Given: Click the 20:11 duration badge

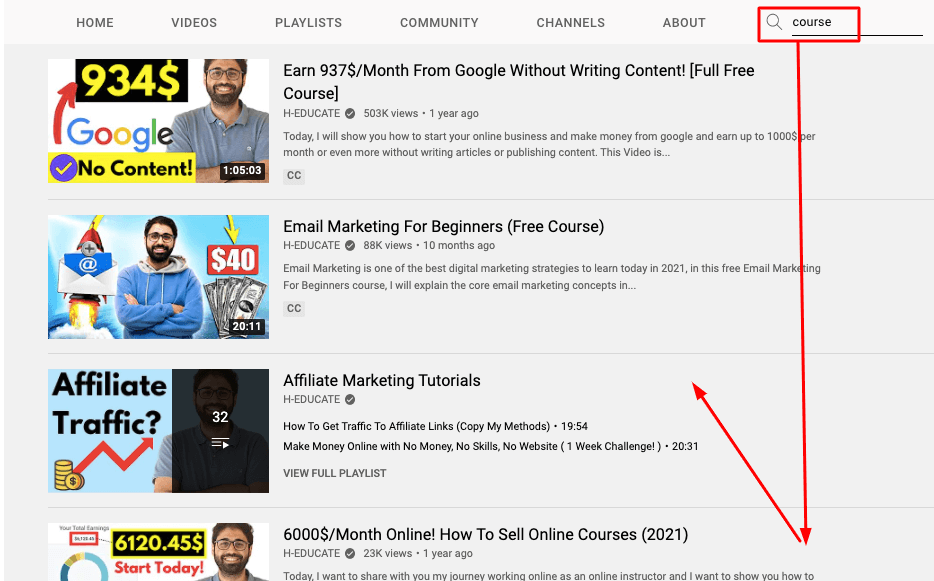Looking at the screenshot, I should click(x=247, y=327).
